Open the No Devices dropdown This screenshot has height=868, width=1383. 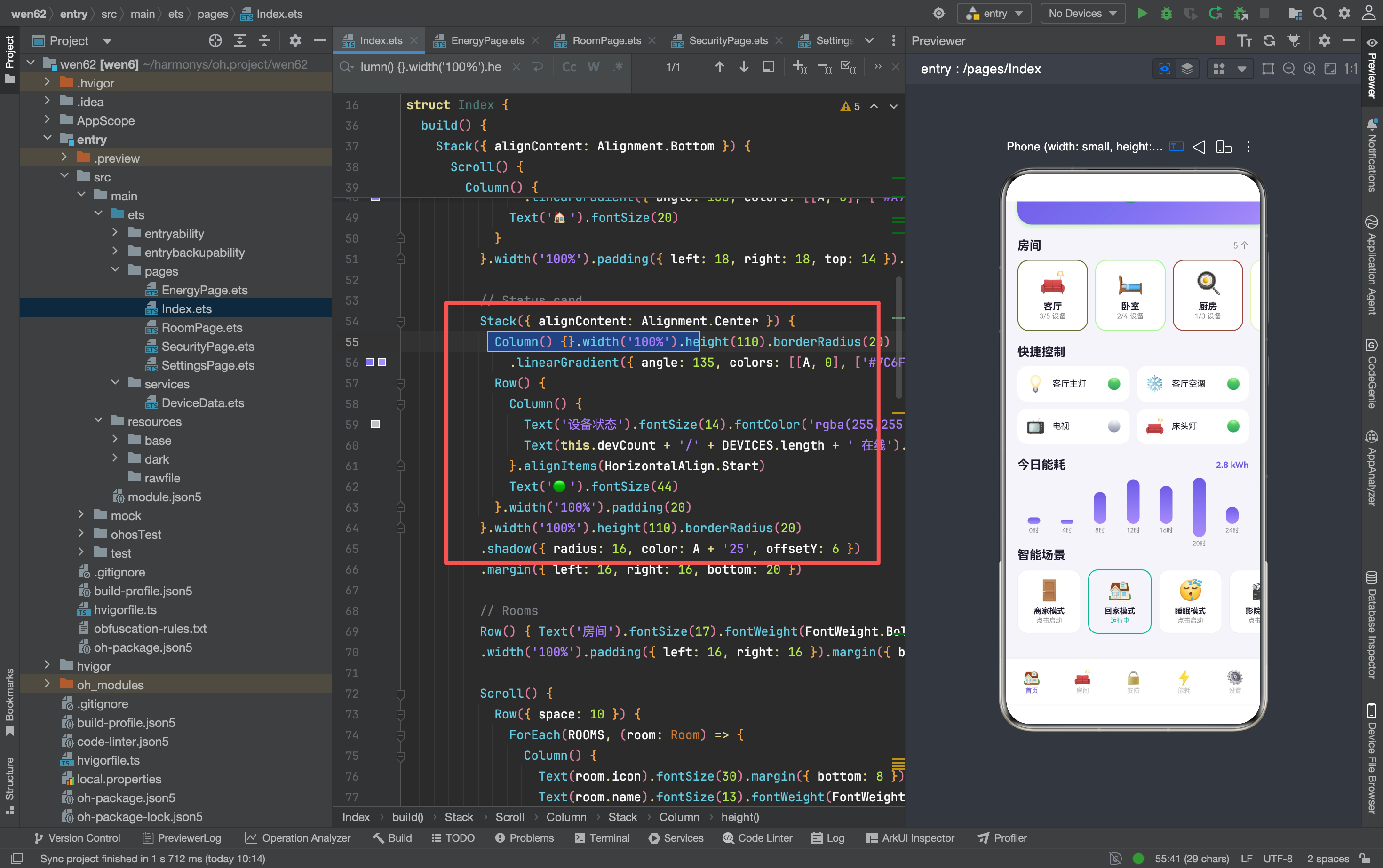tap(1082, 13)
